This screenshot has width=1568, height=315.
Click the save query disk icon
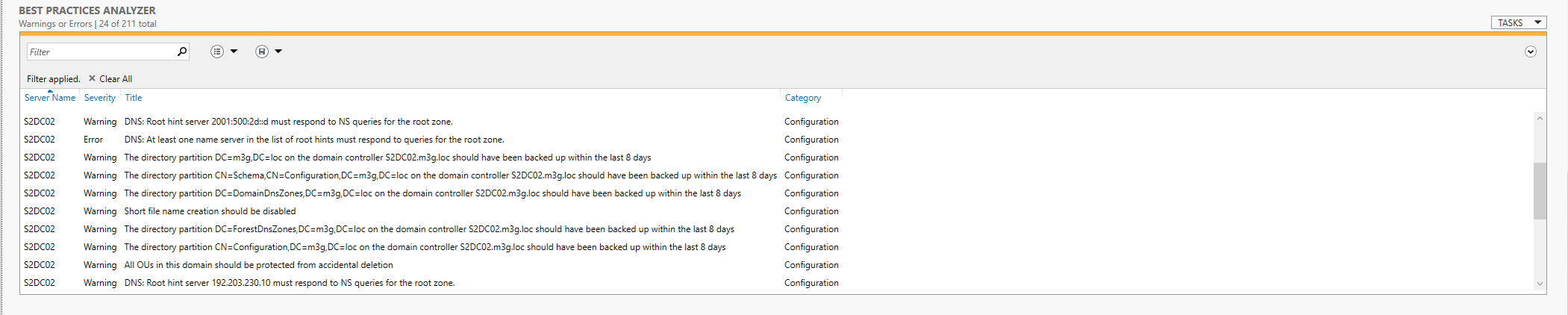tap(262, 52)
